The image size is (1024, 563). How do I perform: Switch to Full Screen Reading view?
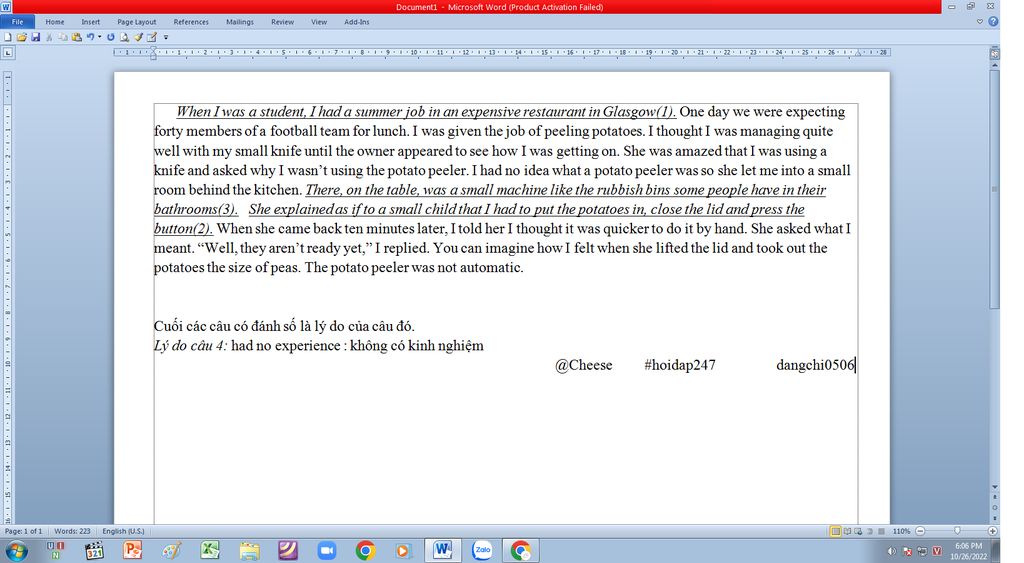(x=848, y=531)
